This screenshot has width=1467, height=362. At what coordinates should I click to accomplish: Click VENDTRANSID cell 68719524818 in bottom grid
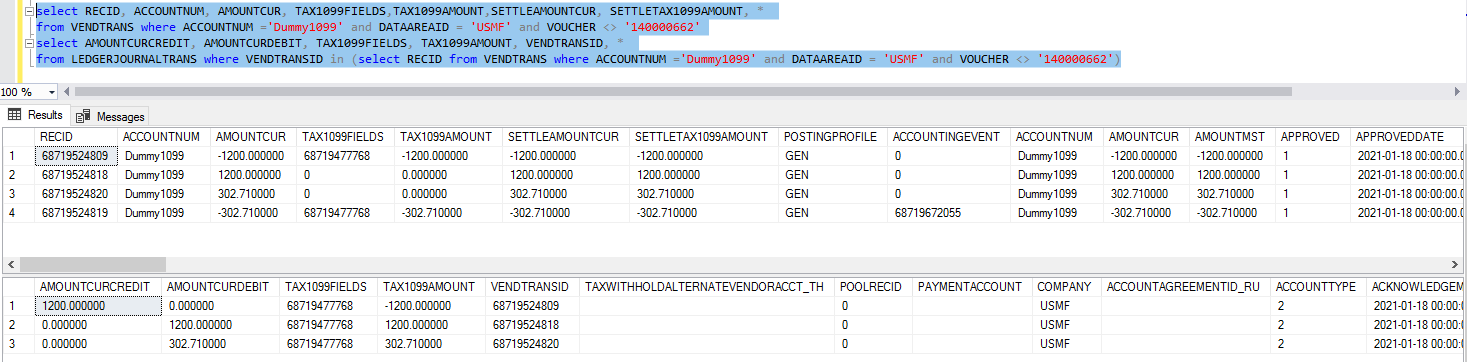click(533, 325)
